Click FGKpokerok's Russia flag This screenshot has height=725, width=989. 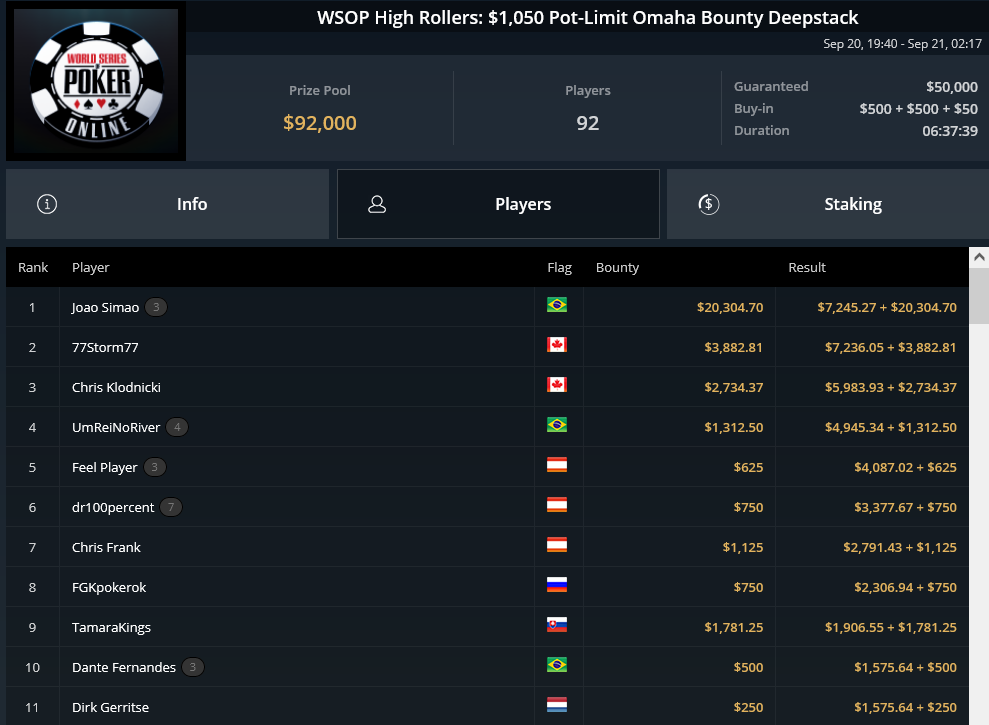coord(557,584)
